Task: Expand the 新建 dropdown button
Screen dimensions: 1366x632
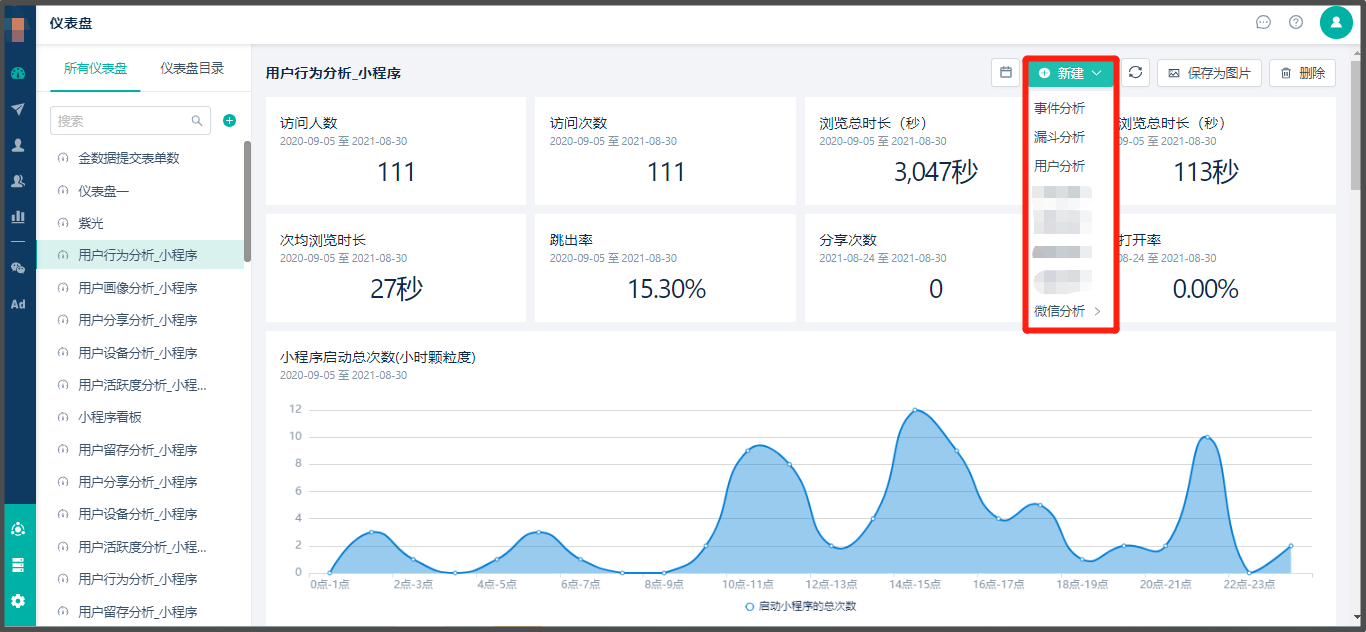Action: (x=1070, y=73)
